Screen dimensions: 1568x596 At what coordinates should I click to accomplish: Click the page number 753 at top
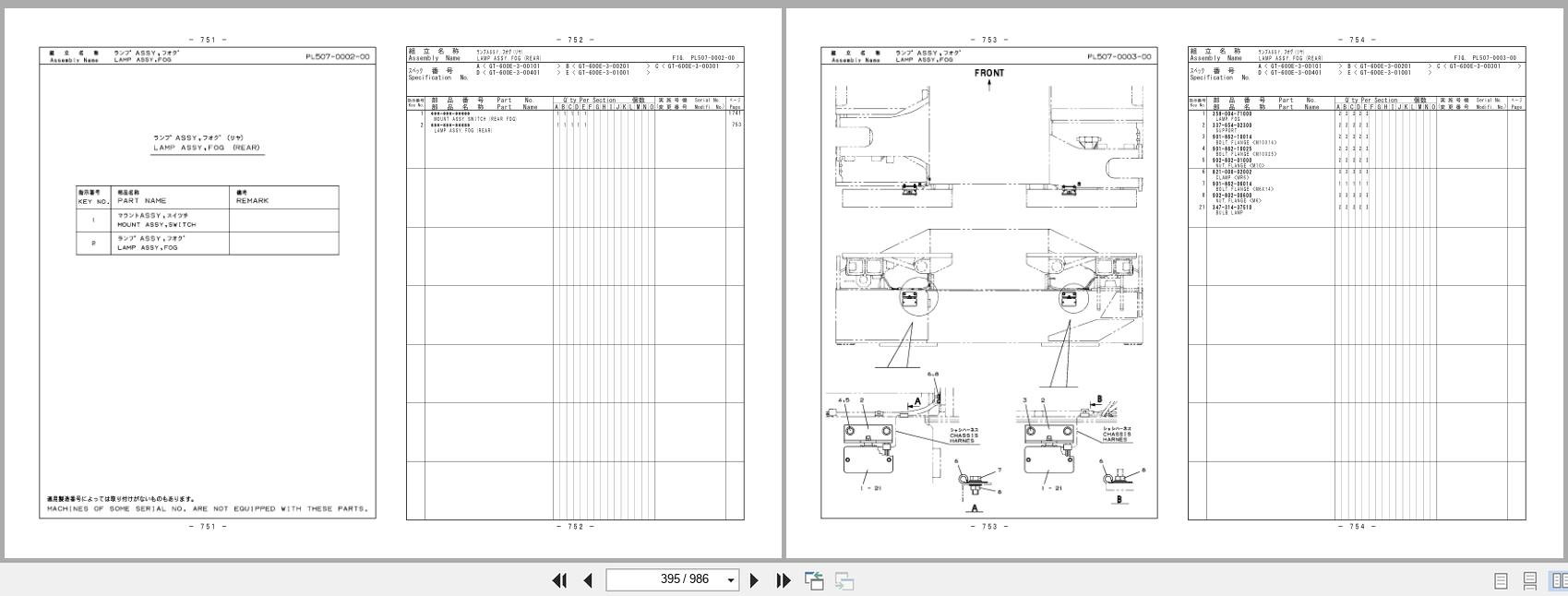[989, 40]
